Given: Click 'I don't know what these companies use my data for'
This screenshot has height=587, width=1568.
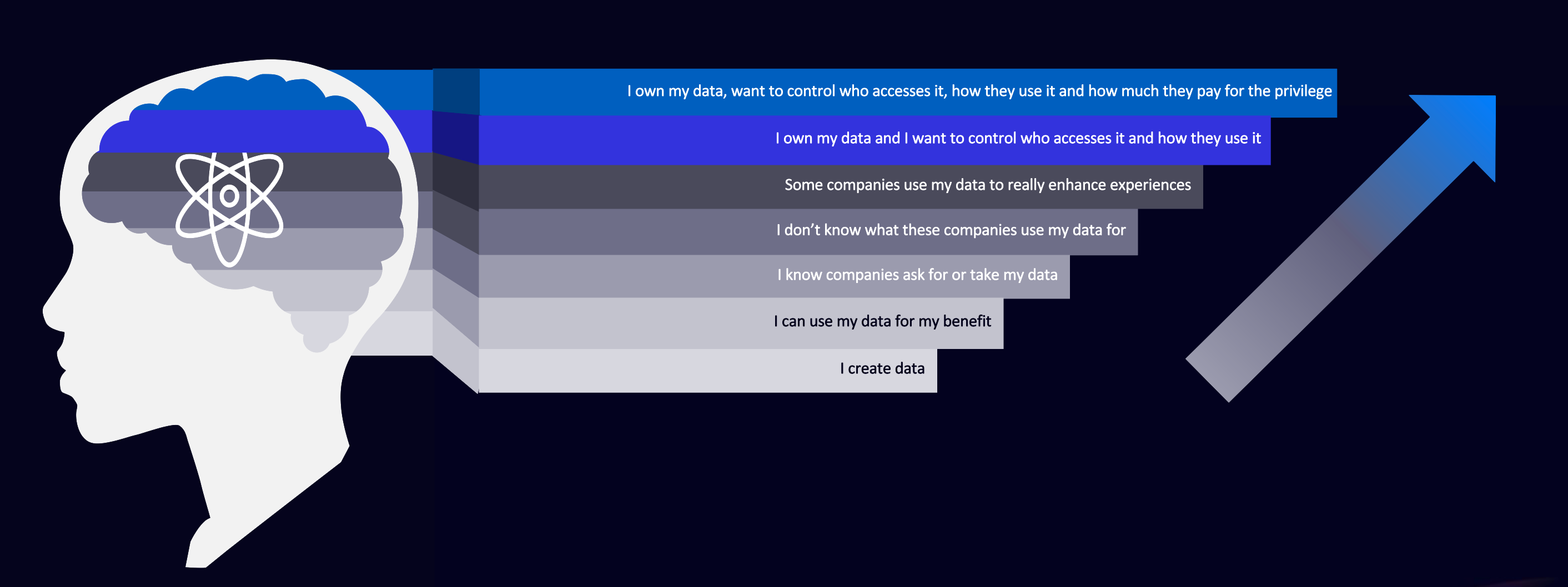Looking at the screenshot, I should tap(808, 231).
